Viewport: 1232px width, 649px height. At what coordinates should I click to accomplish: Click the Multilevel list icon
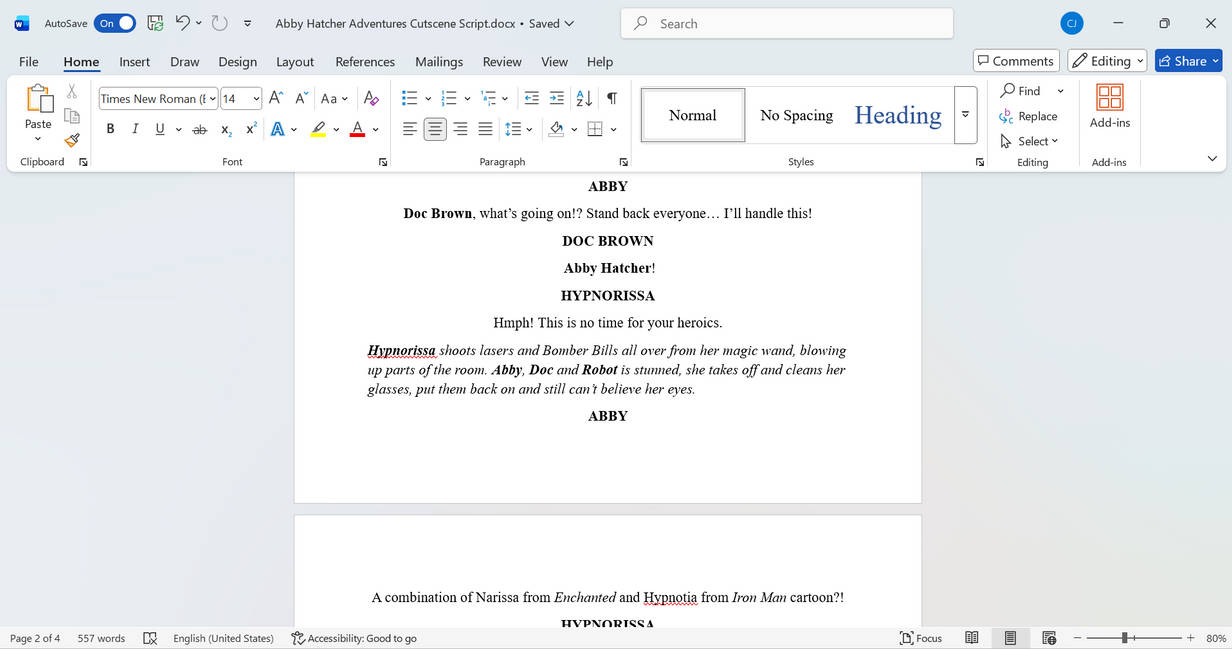click(x=488, y=98)
